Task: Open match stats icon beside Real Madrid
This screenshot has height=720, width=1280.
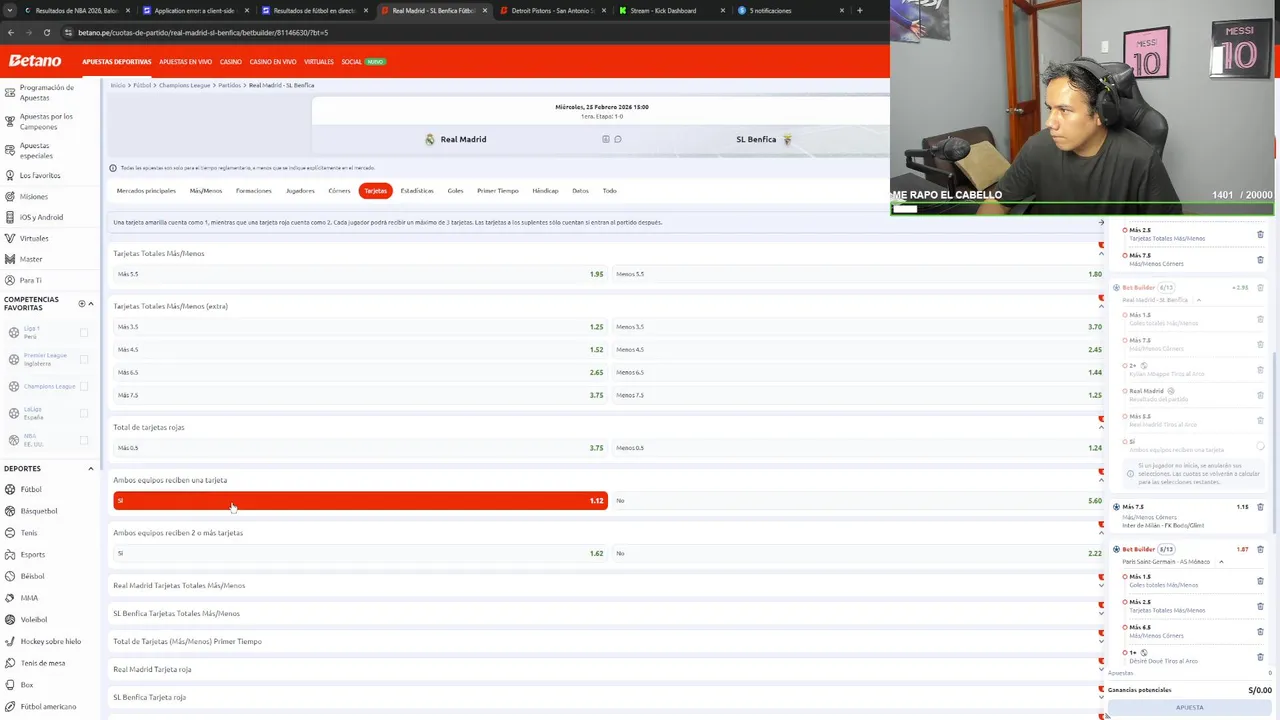Action: coord(605,139)
